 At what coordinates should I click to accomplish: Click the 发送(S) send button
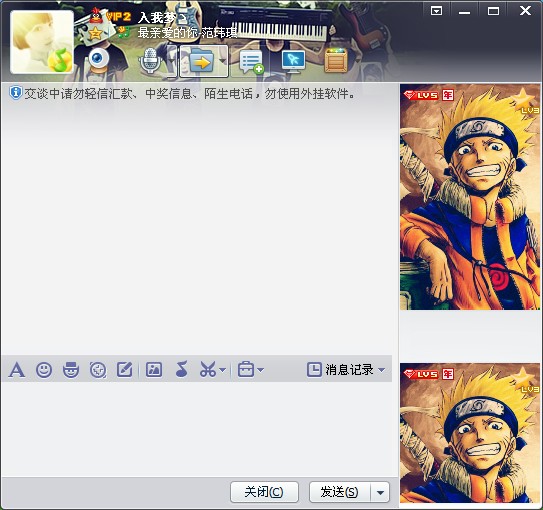coord(339,492)
